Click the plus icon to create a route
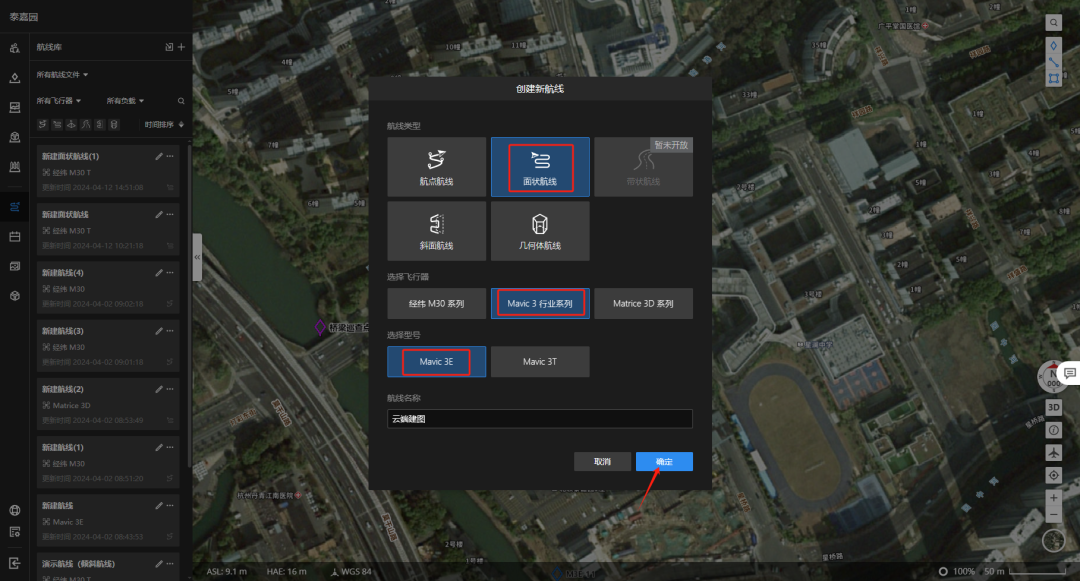 [x=181, y=47]
